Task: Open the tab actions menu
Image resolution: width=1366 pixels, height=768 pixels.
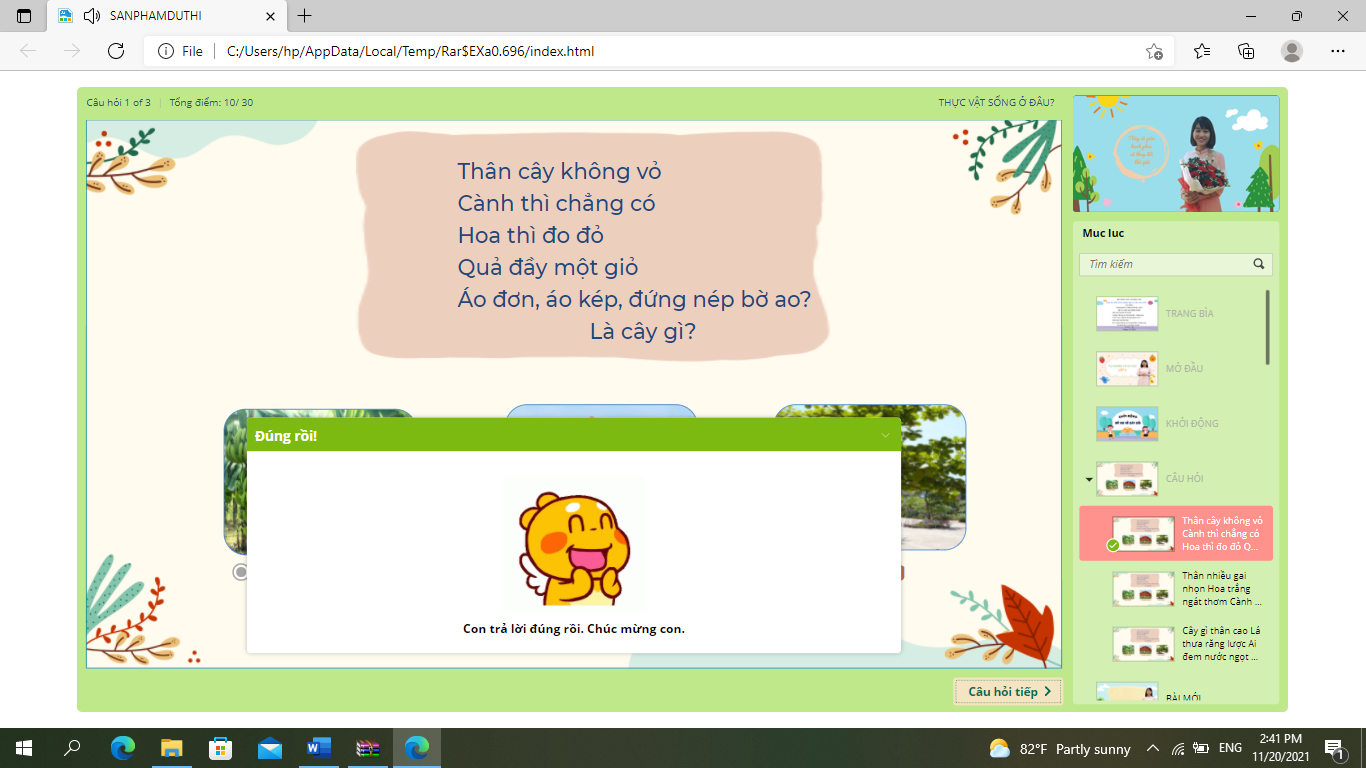Action: pos(24,16)
